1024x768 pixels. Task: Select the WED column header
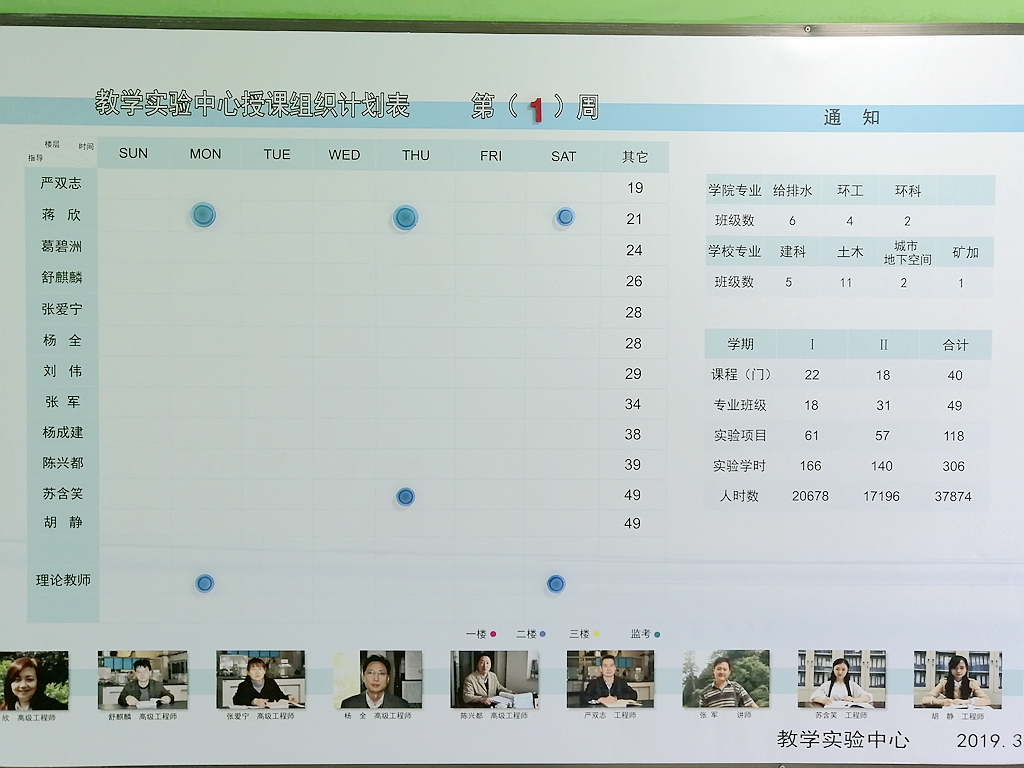(344, 155)
